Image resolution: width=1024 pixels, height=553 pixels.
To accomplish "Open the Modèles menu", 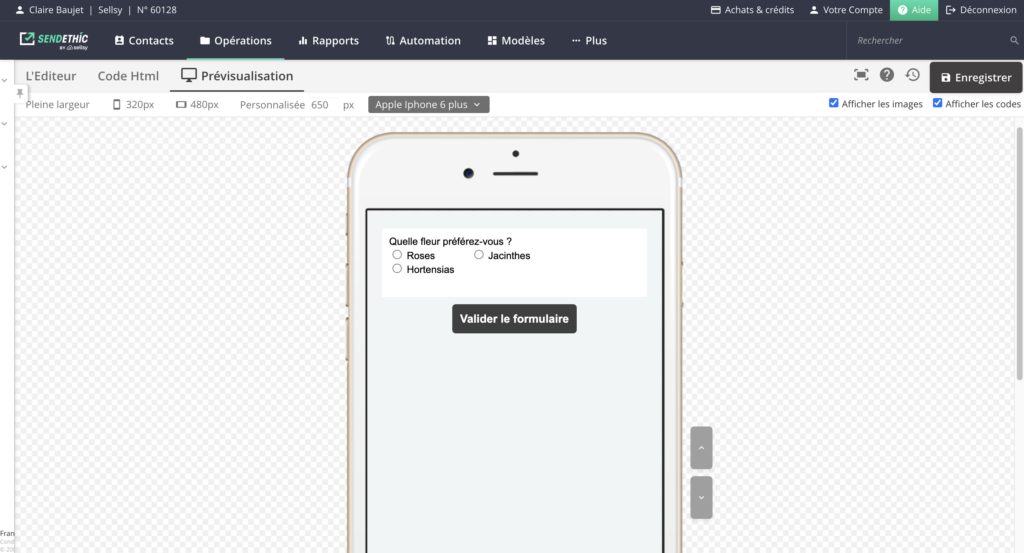I will (x=516, y=40).
